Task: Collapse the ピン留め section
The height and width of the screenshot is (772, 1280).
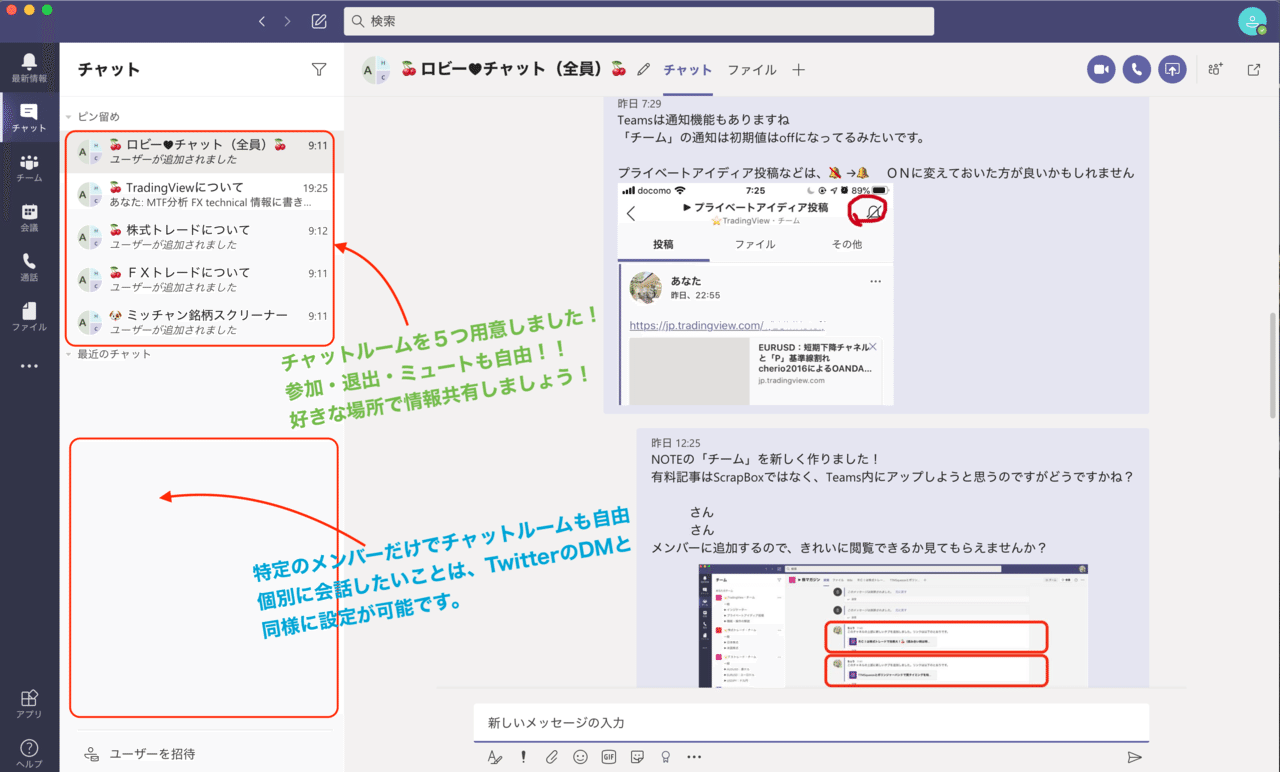Action: click(x=94, y=116)
